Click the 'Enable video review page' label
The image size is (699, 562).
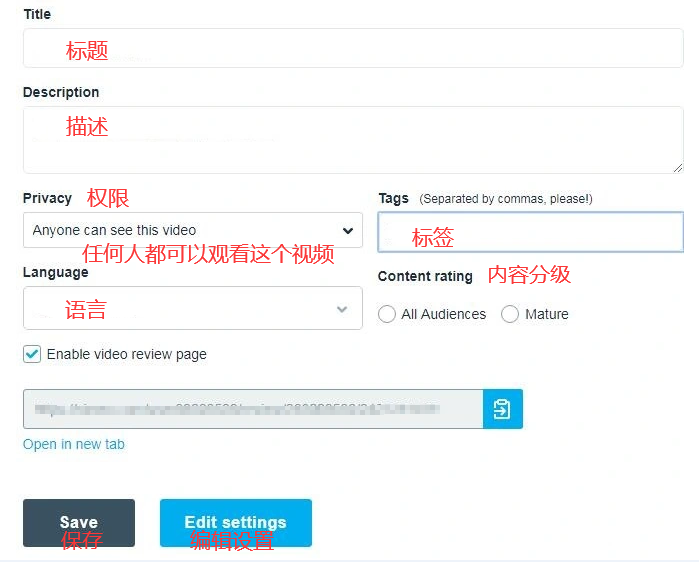coord(127,354)
